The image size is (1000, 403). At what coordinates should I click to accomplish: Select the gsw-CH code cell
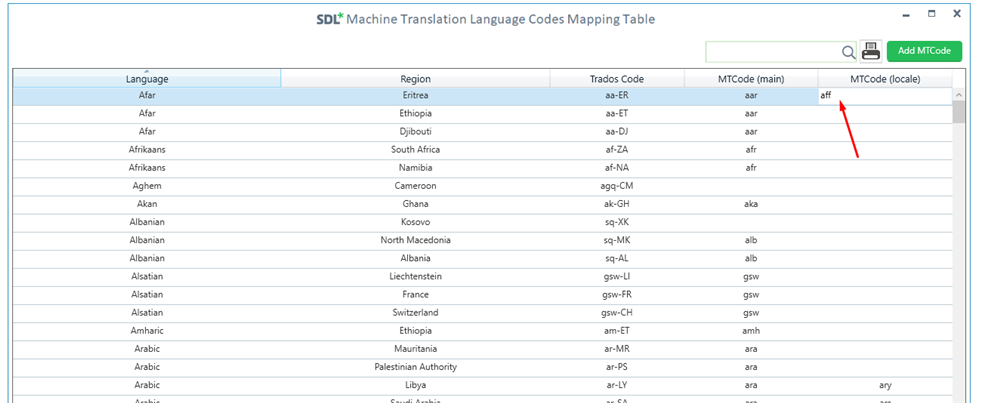[617, 313]
